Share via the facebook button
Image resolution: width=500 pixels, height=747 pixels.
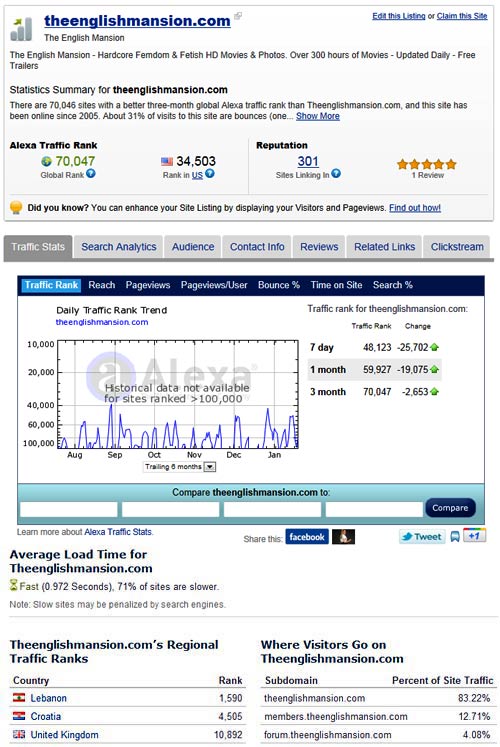[307, 537]
